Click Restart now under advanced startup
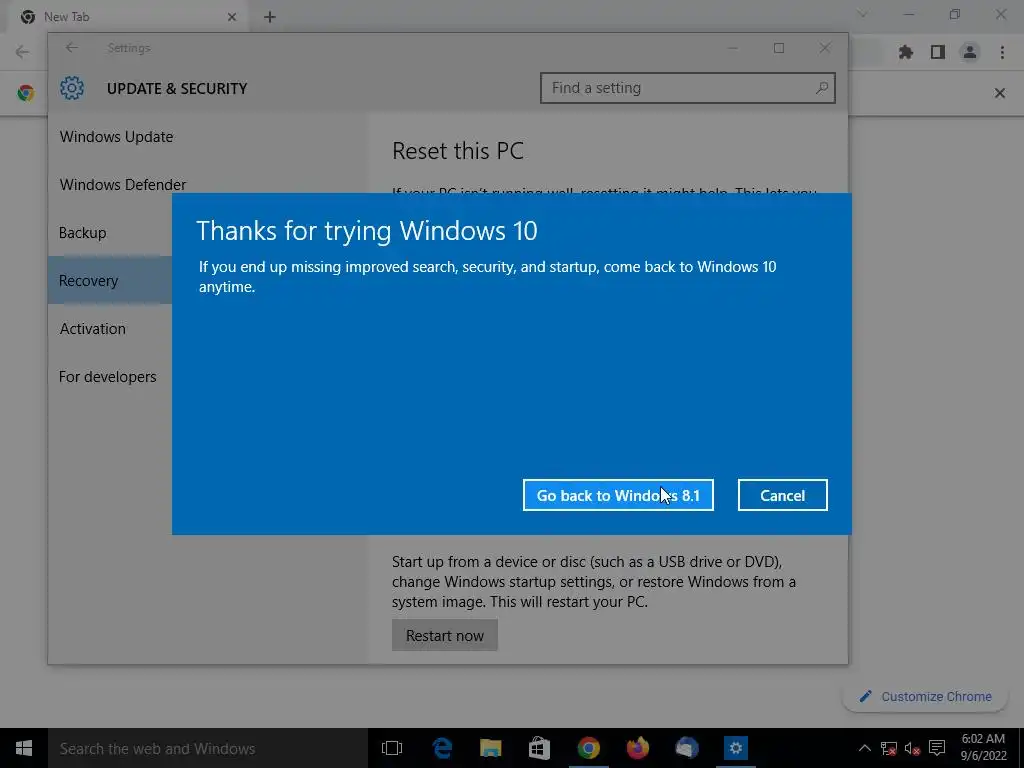Screen dimensions: 1024x768 click(445, 635)
